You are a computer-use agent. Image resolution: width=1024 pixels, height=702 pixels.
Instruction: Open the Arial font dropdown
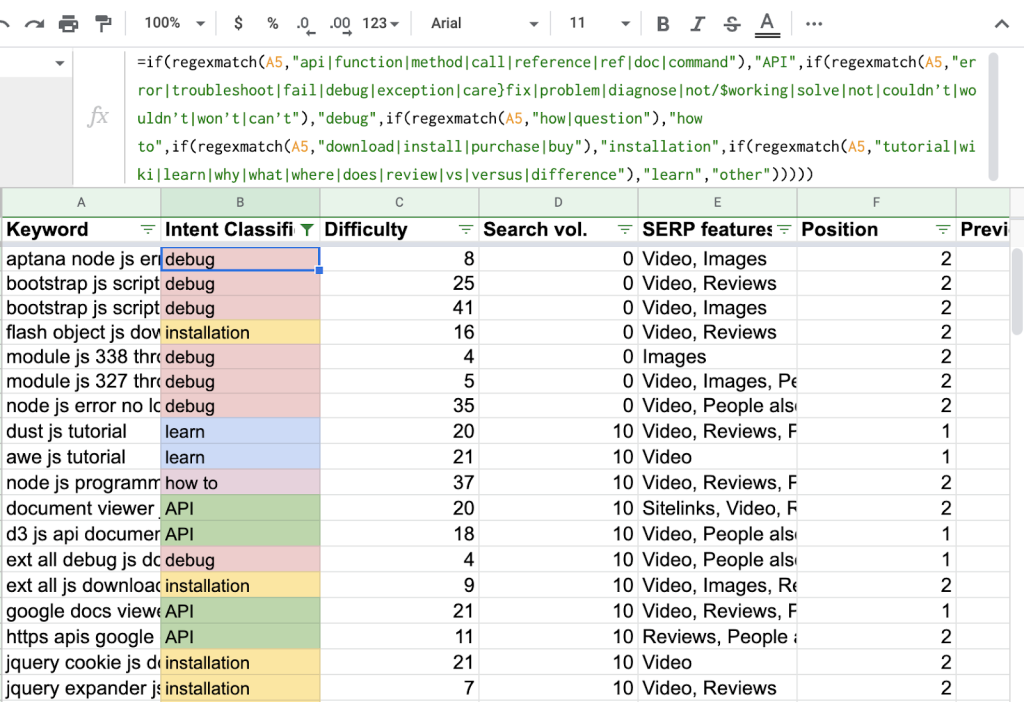[x=485, y=24]
